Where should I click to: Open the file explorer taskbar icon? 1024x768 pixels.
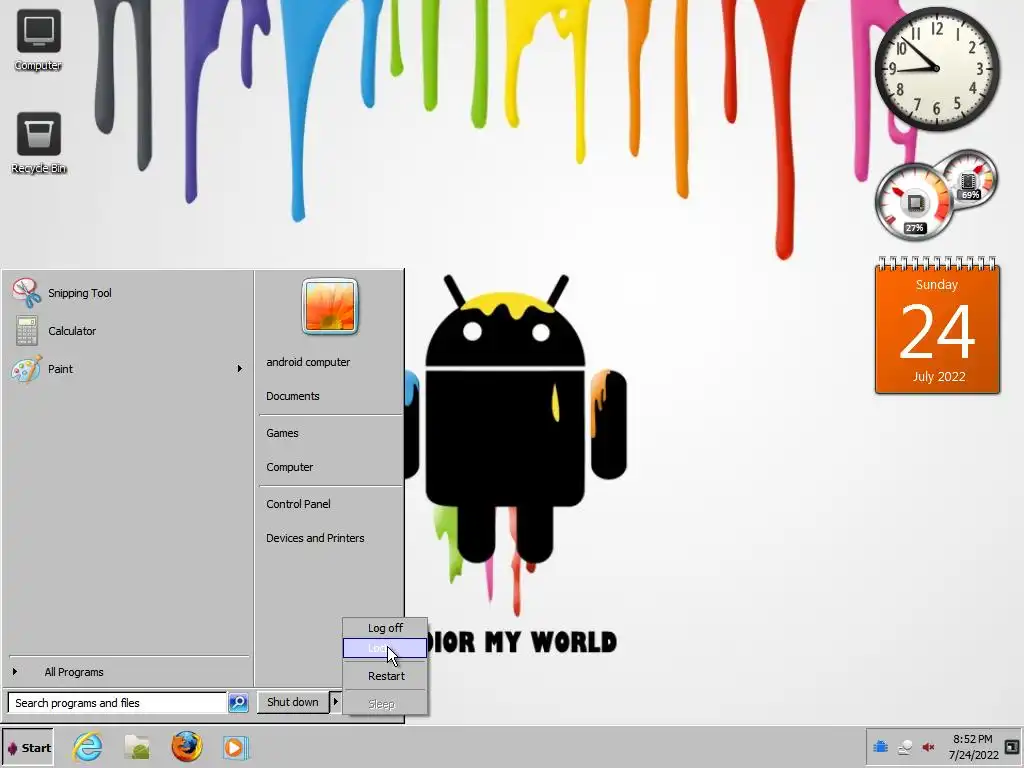[x=137, y=747]
